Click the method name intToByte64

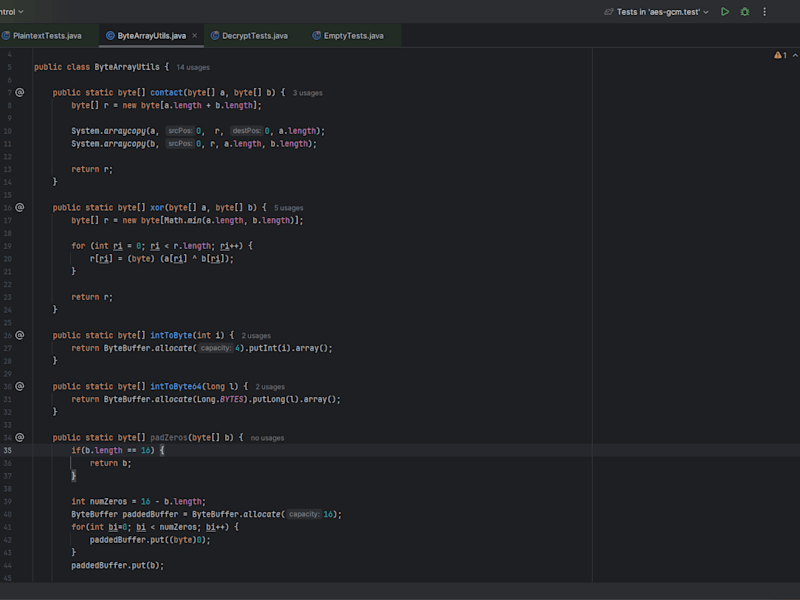[176, 386]
